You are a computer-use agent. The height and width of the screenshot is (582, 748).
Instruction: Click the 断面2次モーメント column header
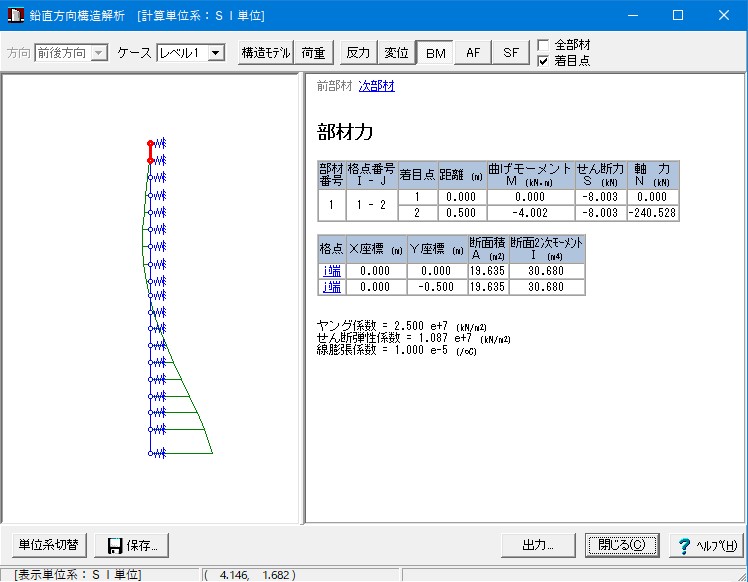(x=546, y=249)
